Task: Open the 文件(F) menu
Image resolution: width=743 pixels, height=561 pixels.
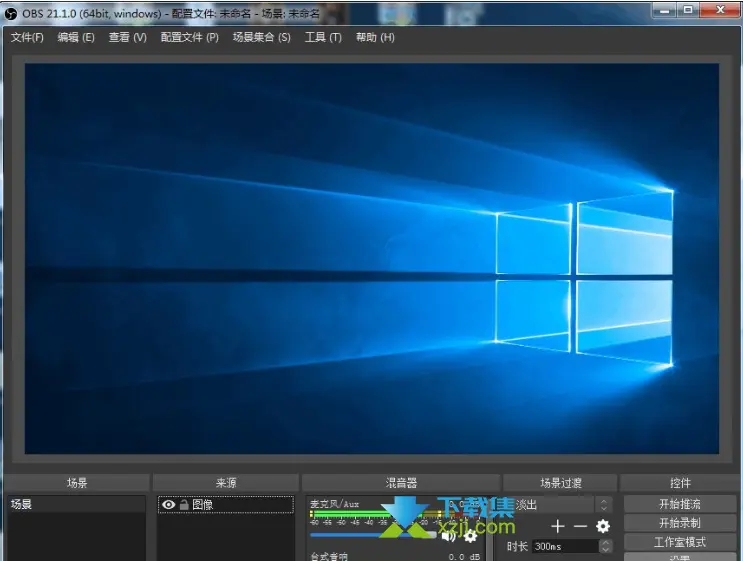Action: click(27, 37)
